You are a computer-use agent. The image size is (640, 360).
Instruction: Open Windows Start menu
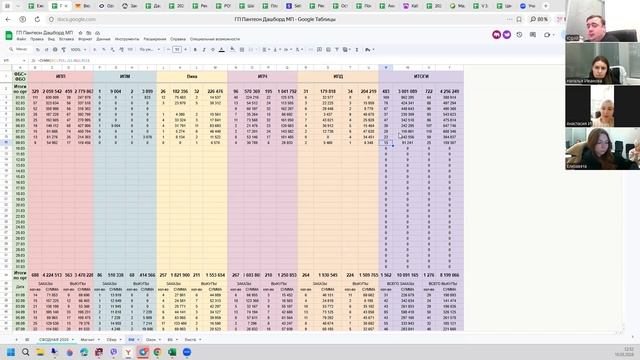[11, 352]
